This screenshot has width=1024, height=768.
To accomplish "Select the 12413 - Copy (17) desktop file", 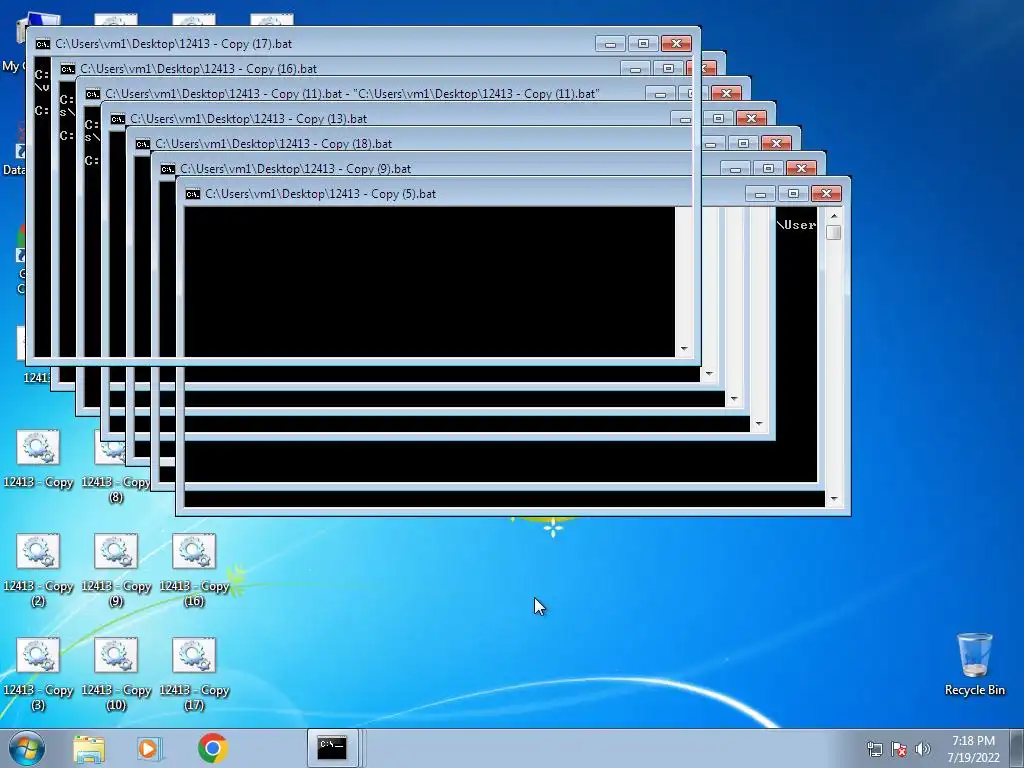I will (x=194, y=674).
